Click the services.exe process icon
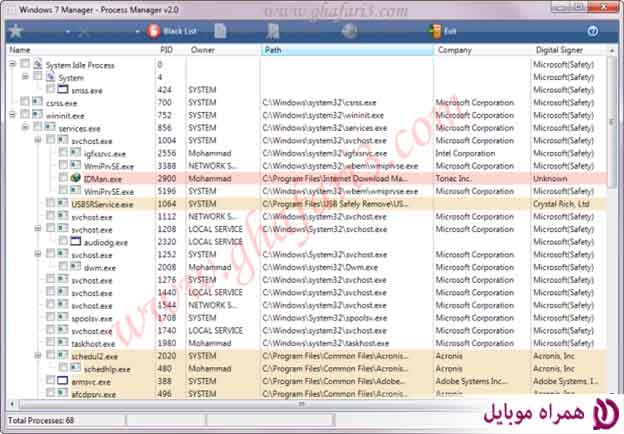The image size is (624, 434). click(x=50, y=127)
